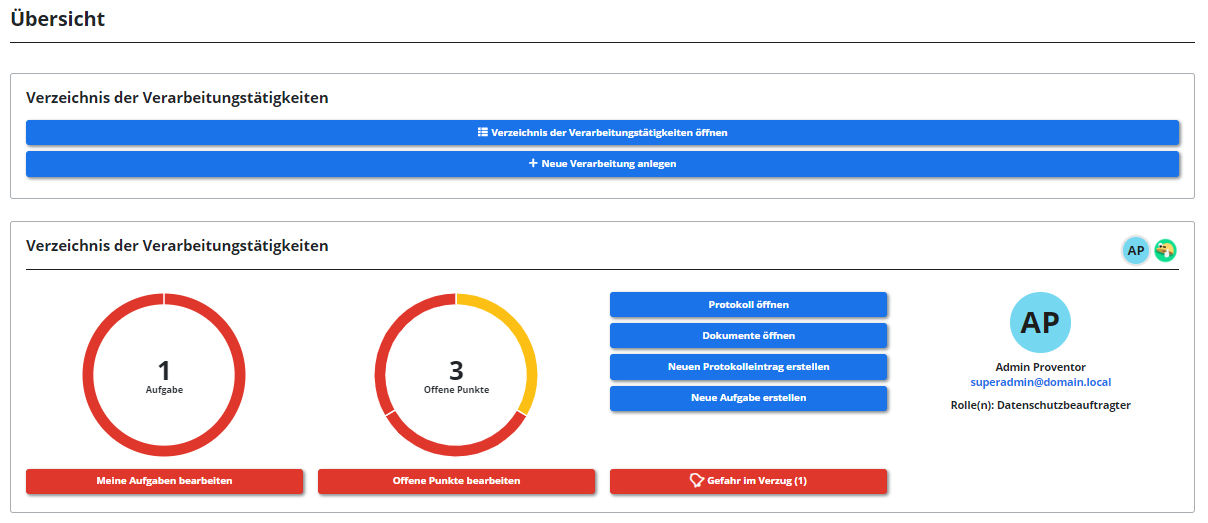Screen dimensions: 1208x523
Task: Edit my tasks via Meine Aufgaben bearbeiten
Action: click(164, 481)
